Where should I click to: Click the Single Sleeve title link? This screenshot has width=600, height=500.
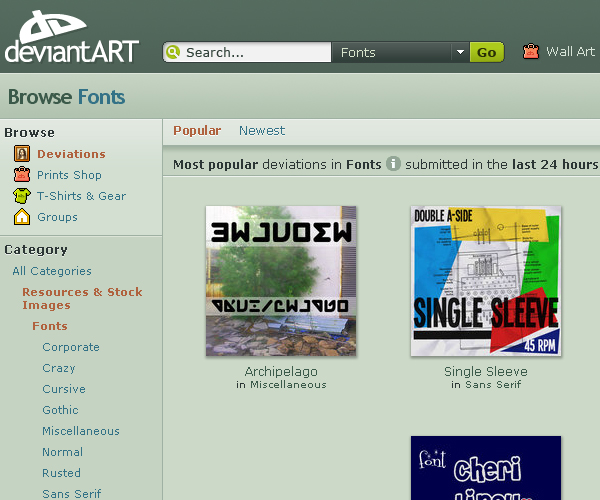point(486,371)
